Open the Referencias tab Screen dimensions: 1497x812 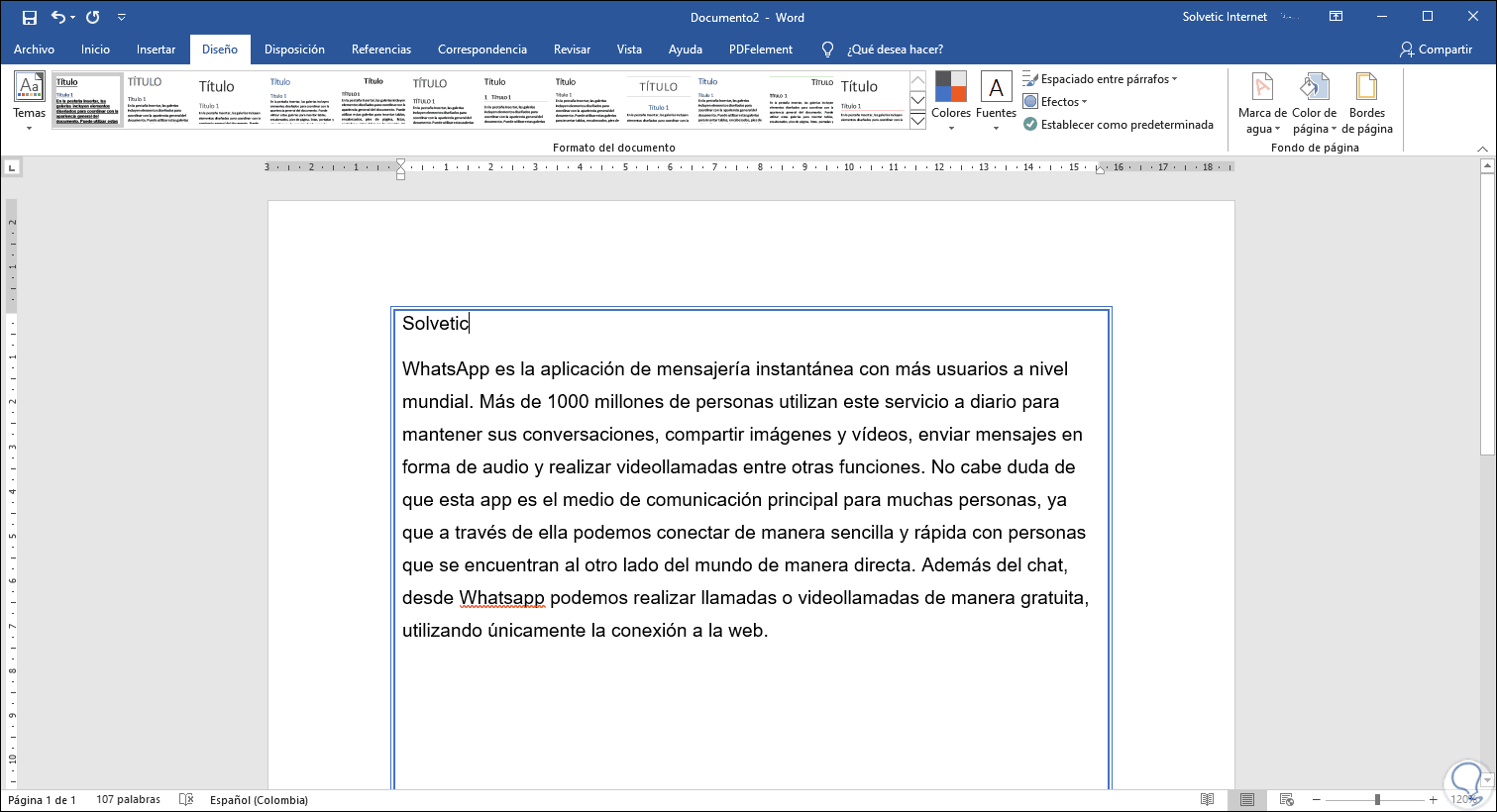(381, 50)
